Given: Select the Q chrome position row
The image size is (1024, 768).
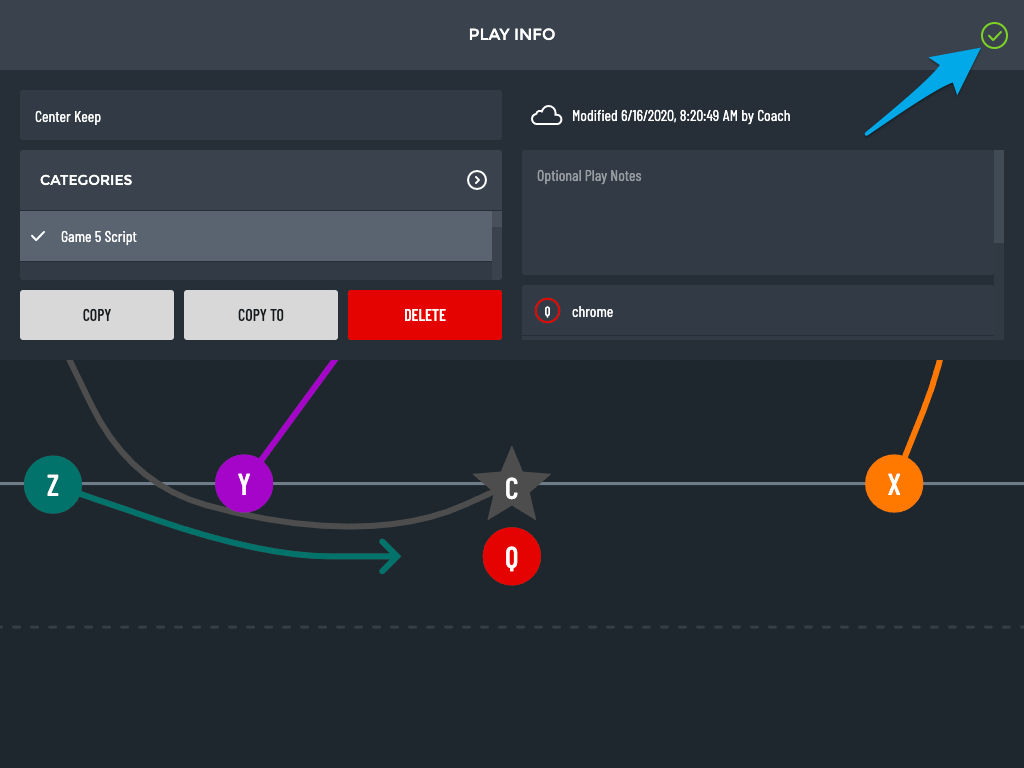Looking at the screenshot, I should click(758, 312).
